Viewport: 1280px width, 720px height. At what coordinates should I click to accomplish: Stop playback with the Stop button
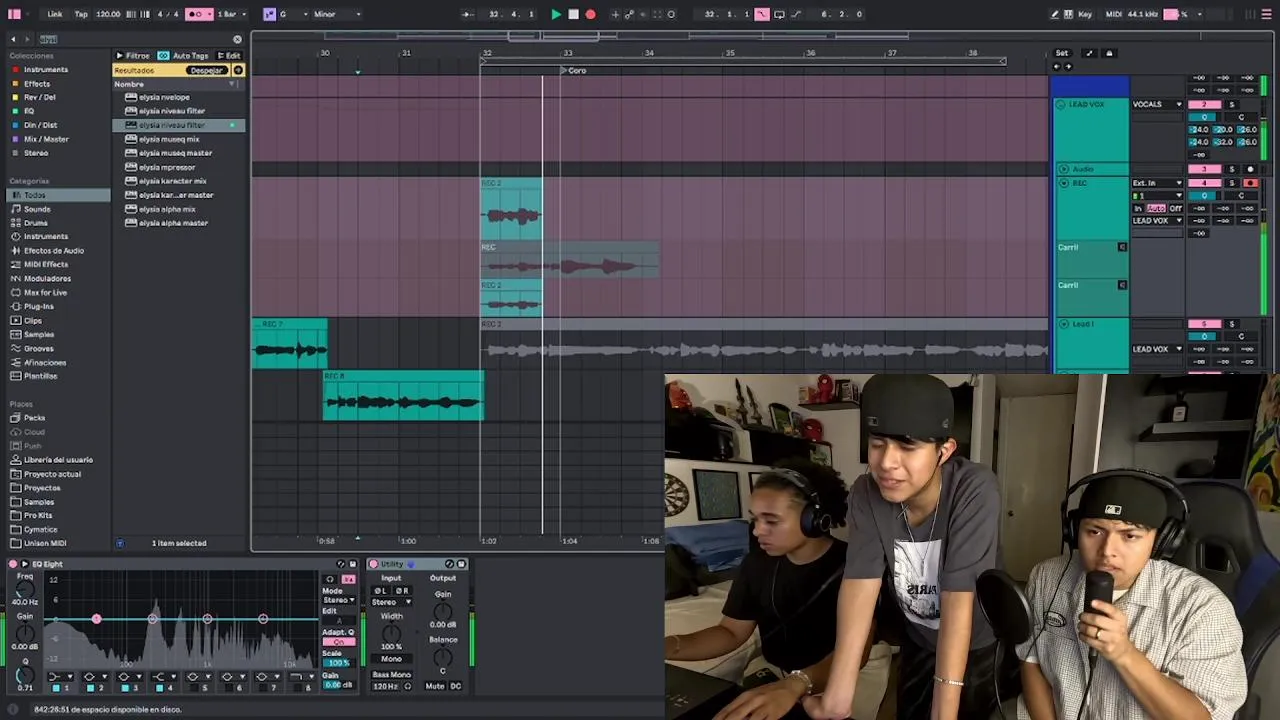(x=573, y=14)
